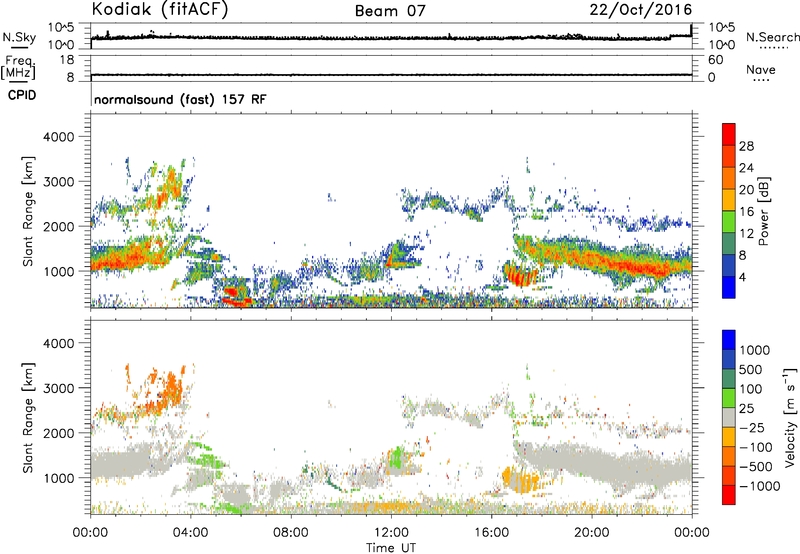Pick the blue top segment of Velocity colorbar
The height and width of the screenshot is (554, 800).
pos(729,340)
